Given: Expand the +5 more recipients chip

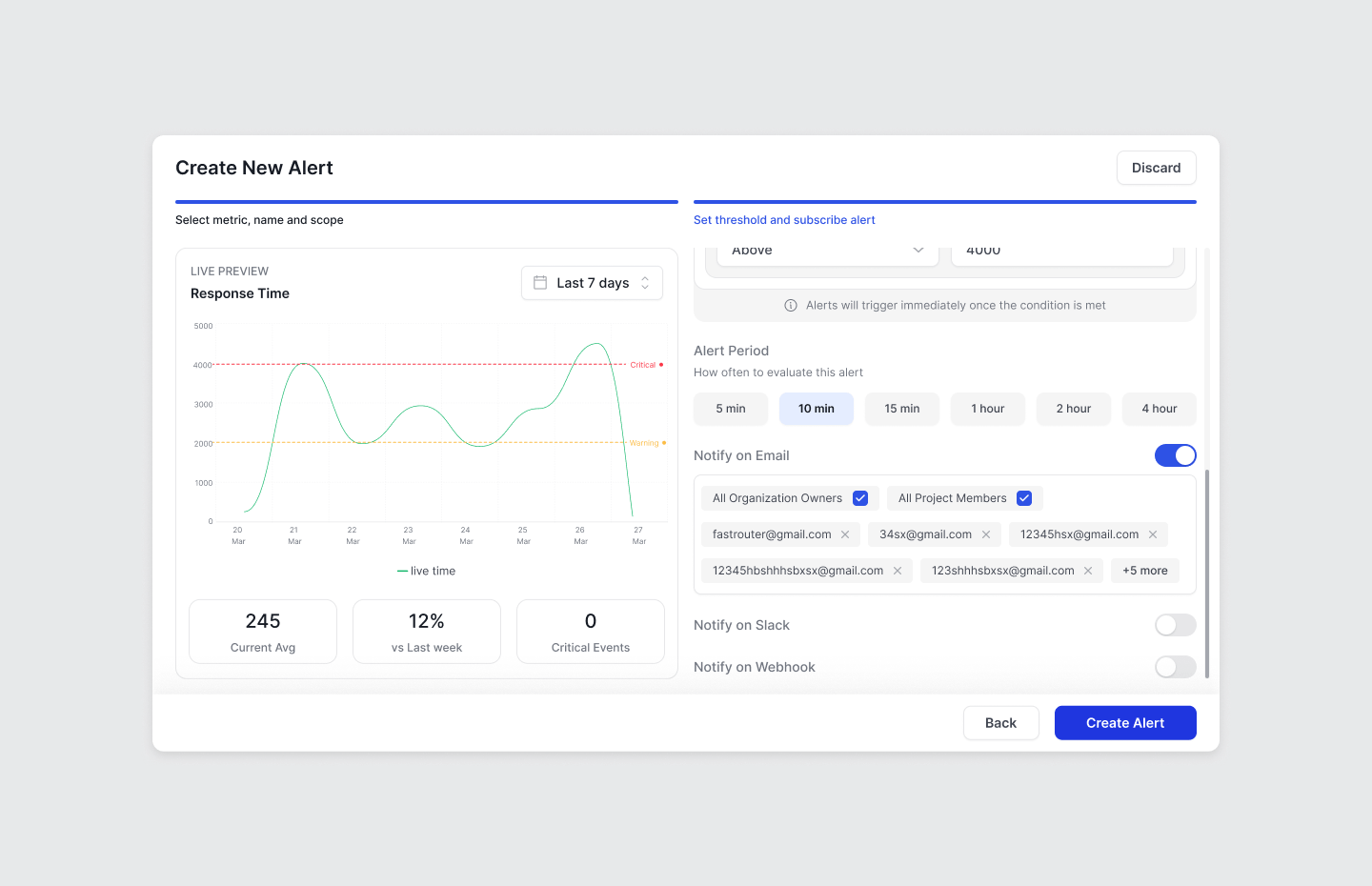Looking at the screenshot, I should click(1144, 571).
